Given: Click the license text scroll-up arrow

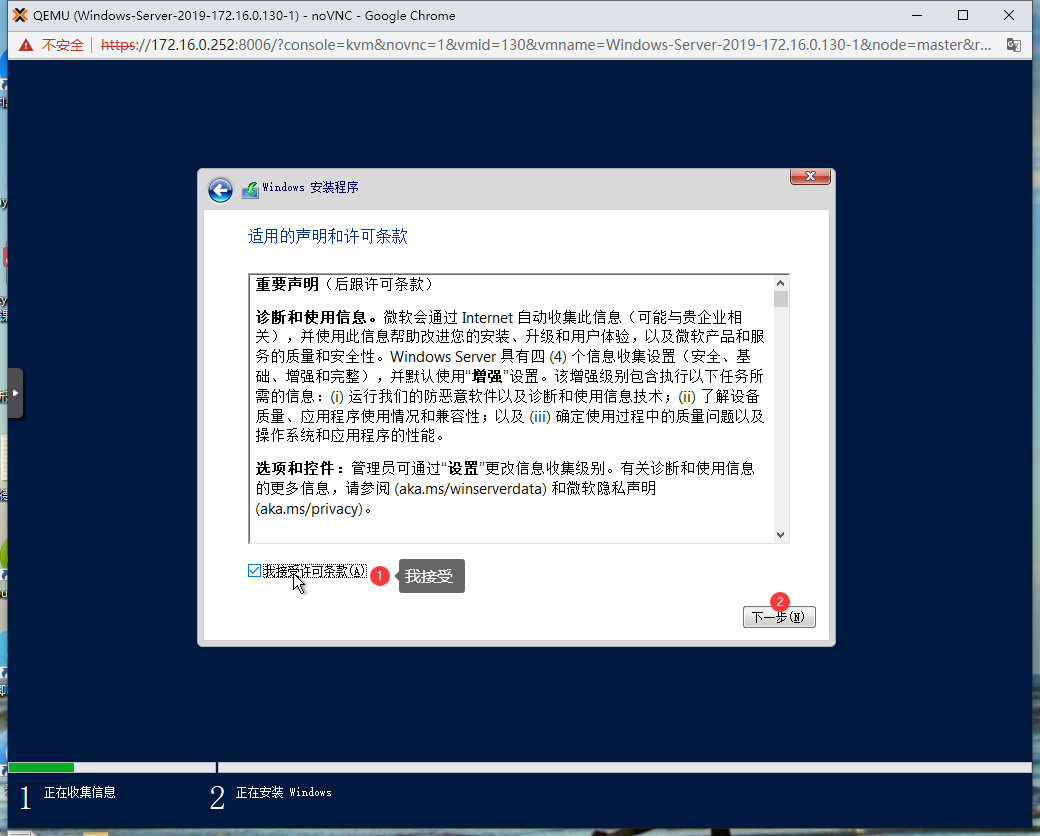Looking at the screenshot, I should pyautogui.click(x=781, y=283).
